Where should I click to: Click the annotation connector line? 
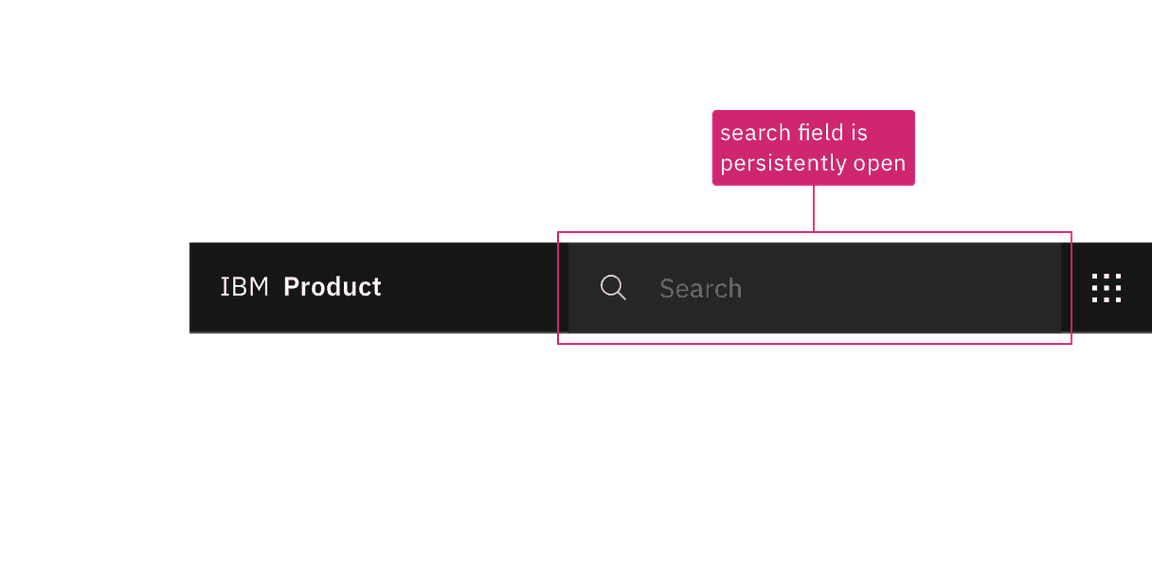coord(816,210)
